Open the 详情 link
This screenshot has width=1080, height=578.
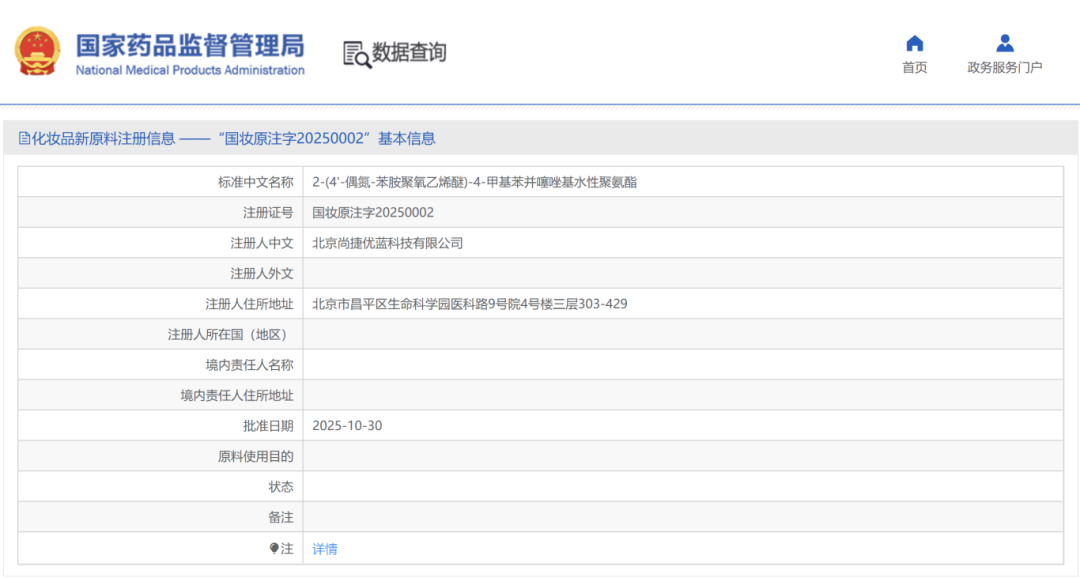326,548
